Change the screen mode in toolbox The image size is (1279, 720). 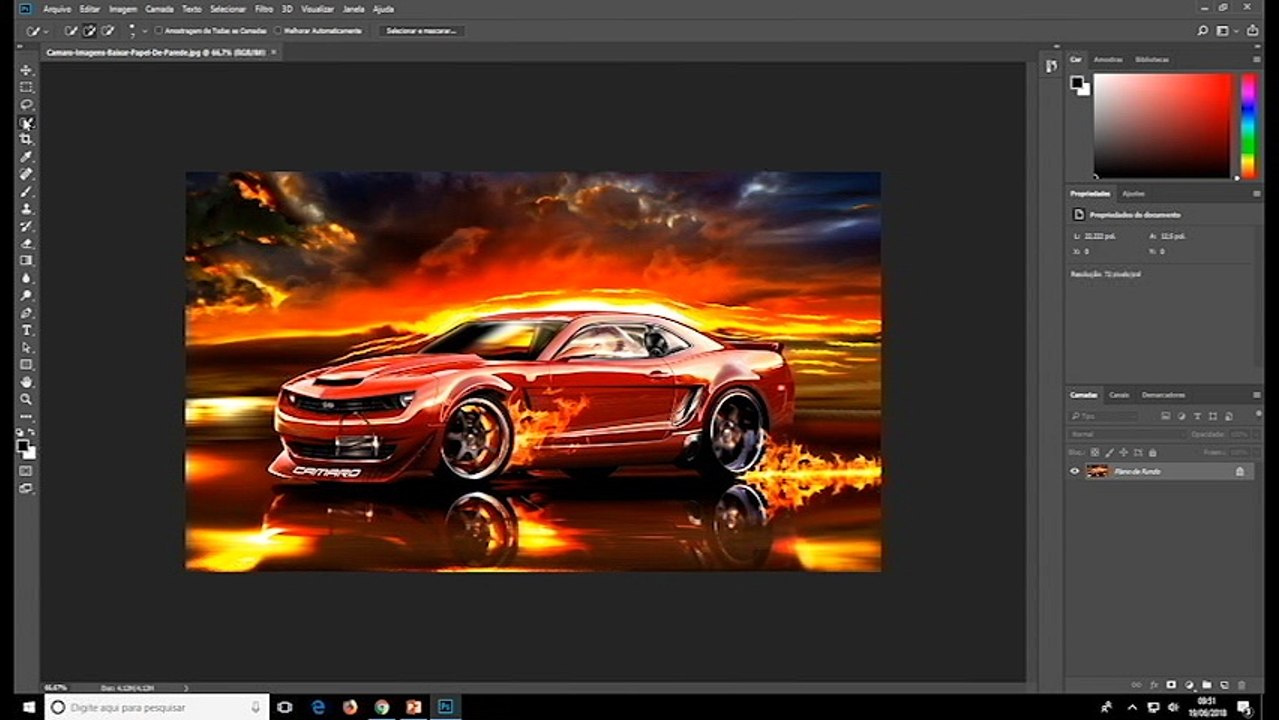pyautogui.click(x=26, y=489)
